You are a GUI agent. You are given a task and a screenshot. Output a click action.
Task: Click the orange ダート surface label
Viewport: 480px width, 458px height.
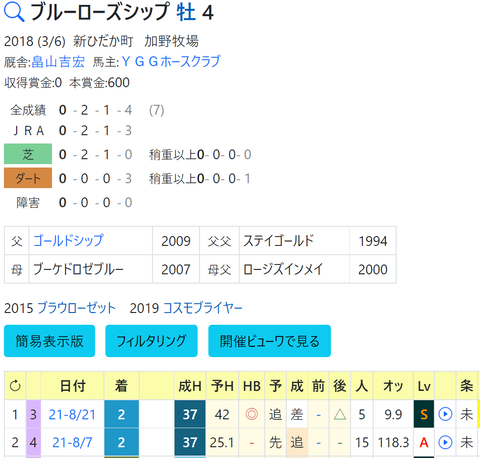pyautogui.click(x=28, y=178)
